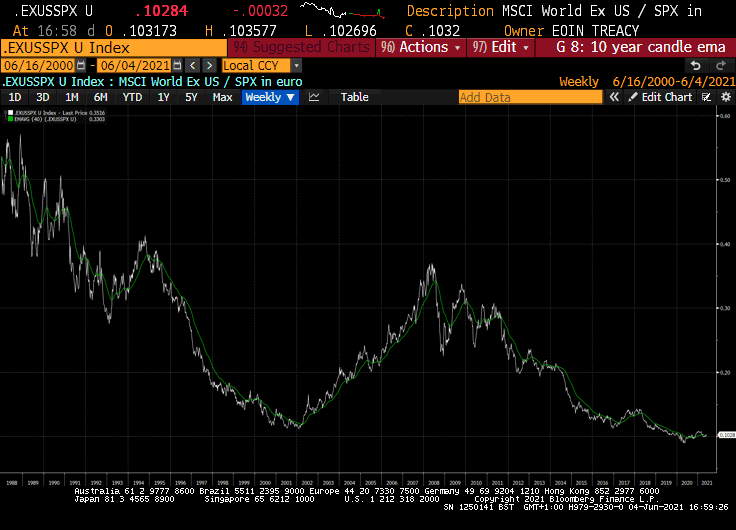Click the Owner EOIN TREACY text

[x=571, y=31]
